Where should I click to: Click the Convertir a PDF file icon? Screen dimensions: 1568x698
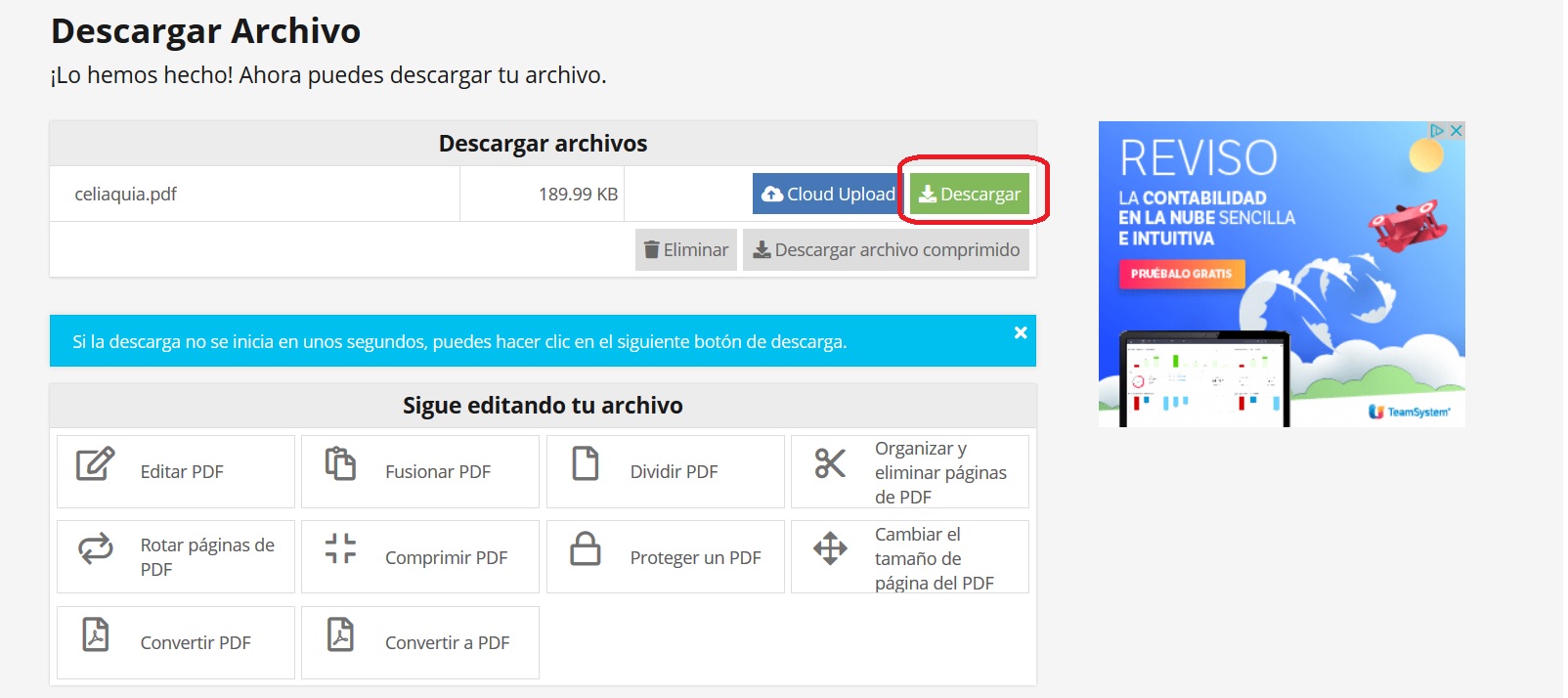[340, 634]
